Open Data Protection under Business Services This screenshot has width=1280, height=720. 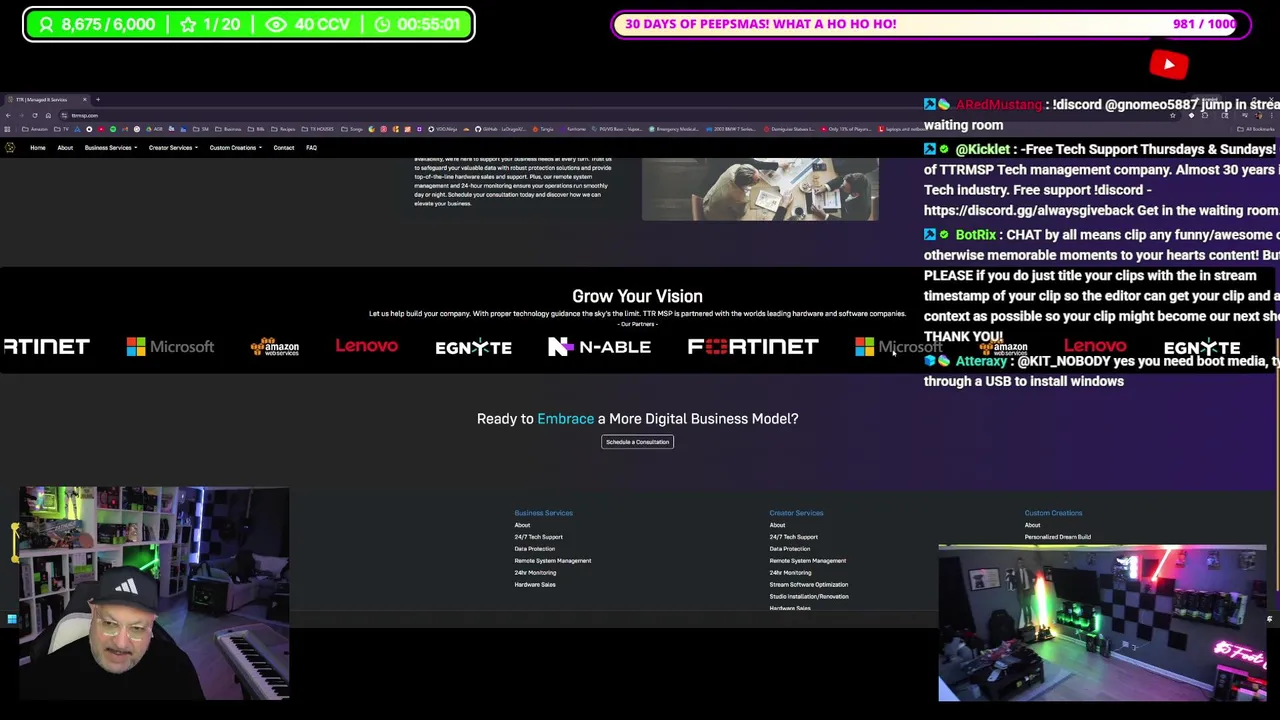tap(534, 549)
